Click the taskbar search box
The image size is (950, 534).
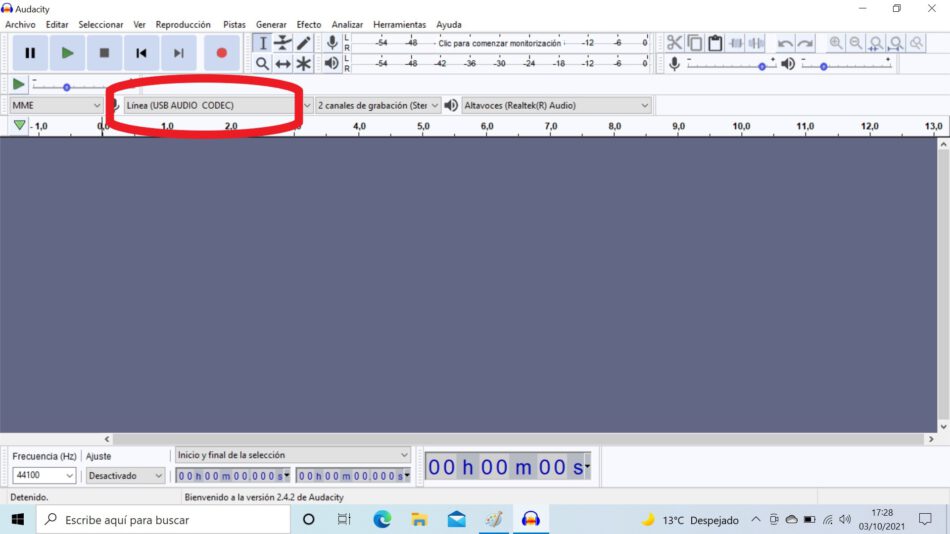pyautogui.click(x=164, y=519)
